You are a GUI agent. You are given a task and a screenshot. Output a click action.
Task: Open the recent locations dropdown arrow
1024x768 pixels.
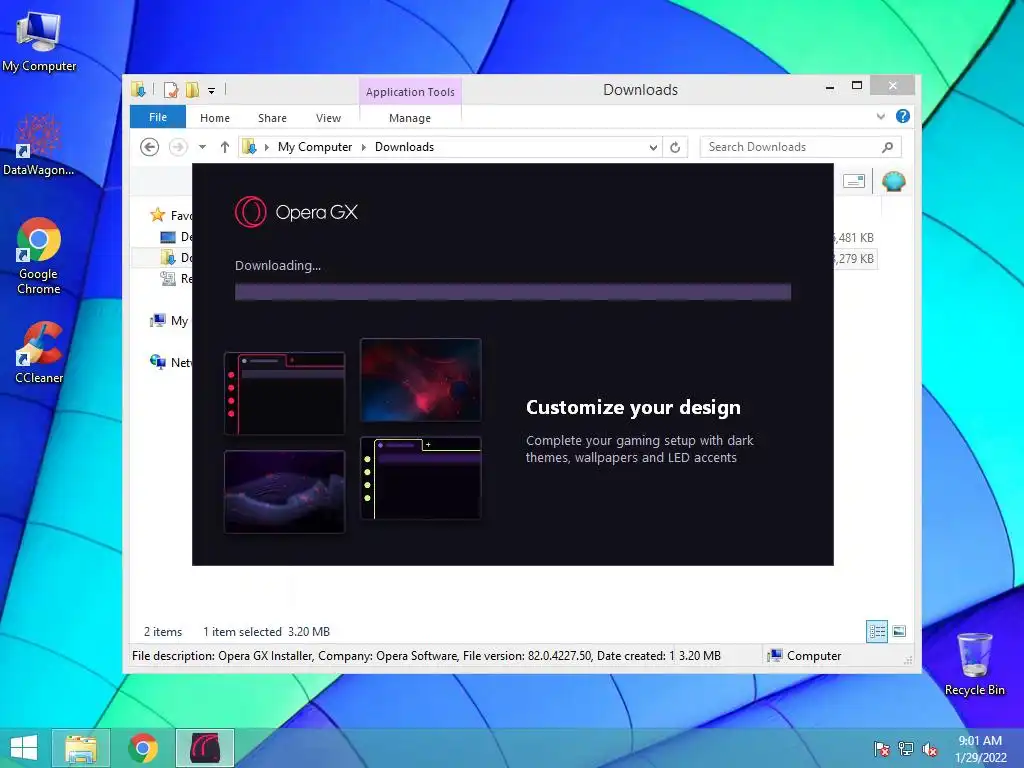[202, 147]
